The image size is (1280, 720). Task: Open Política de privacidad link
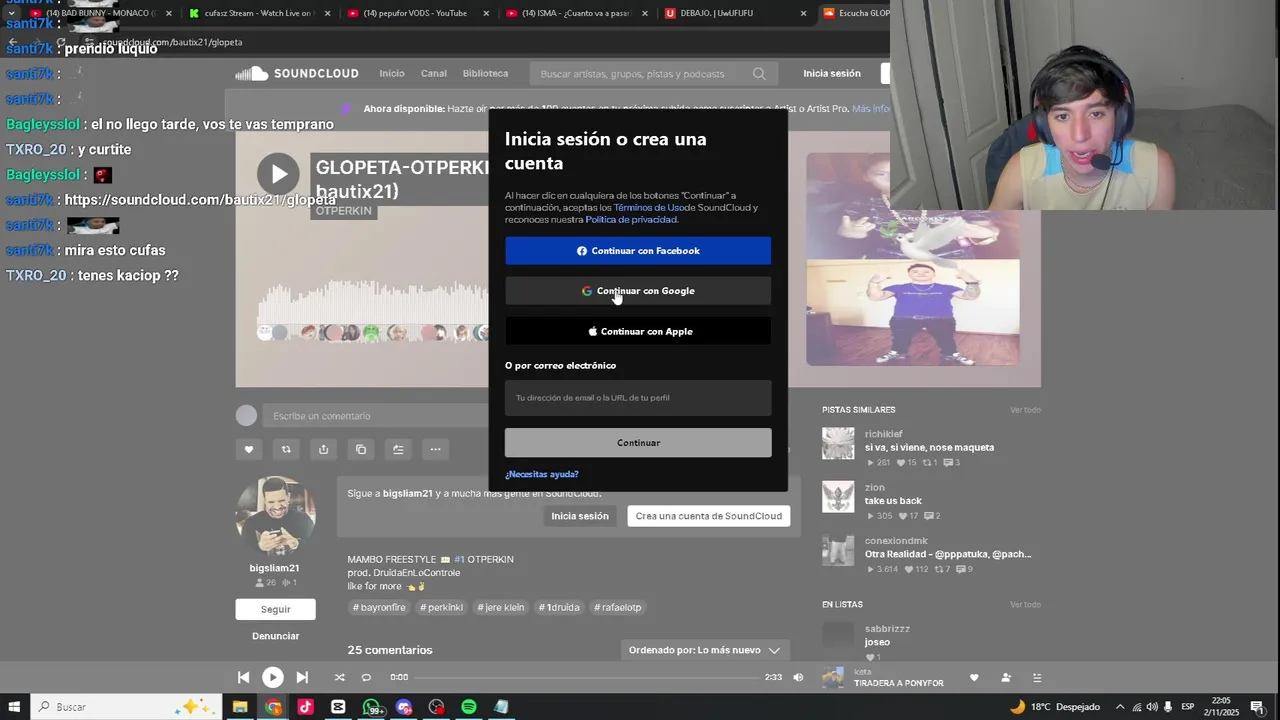point(631,220)
